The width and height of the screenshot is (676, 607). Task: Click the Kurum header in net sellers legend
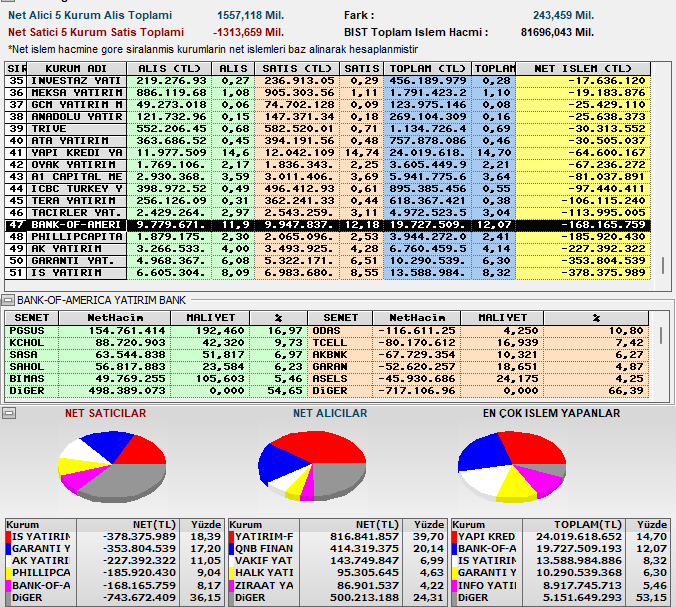(41, 525)
